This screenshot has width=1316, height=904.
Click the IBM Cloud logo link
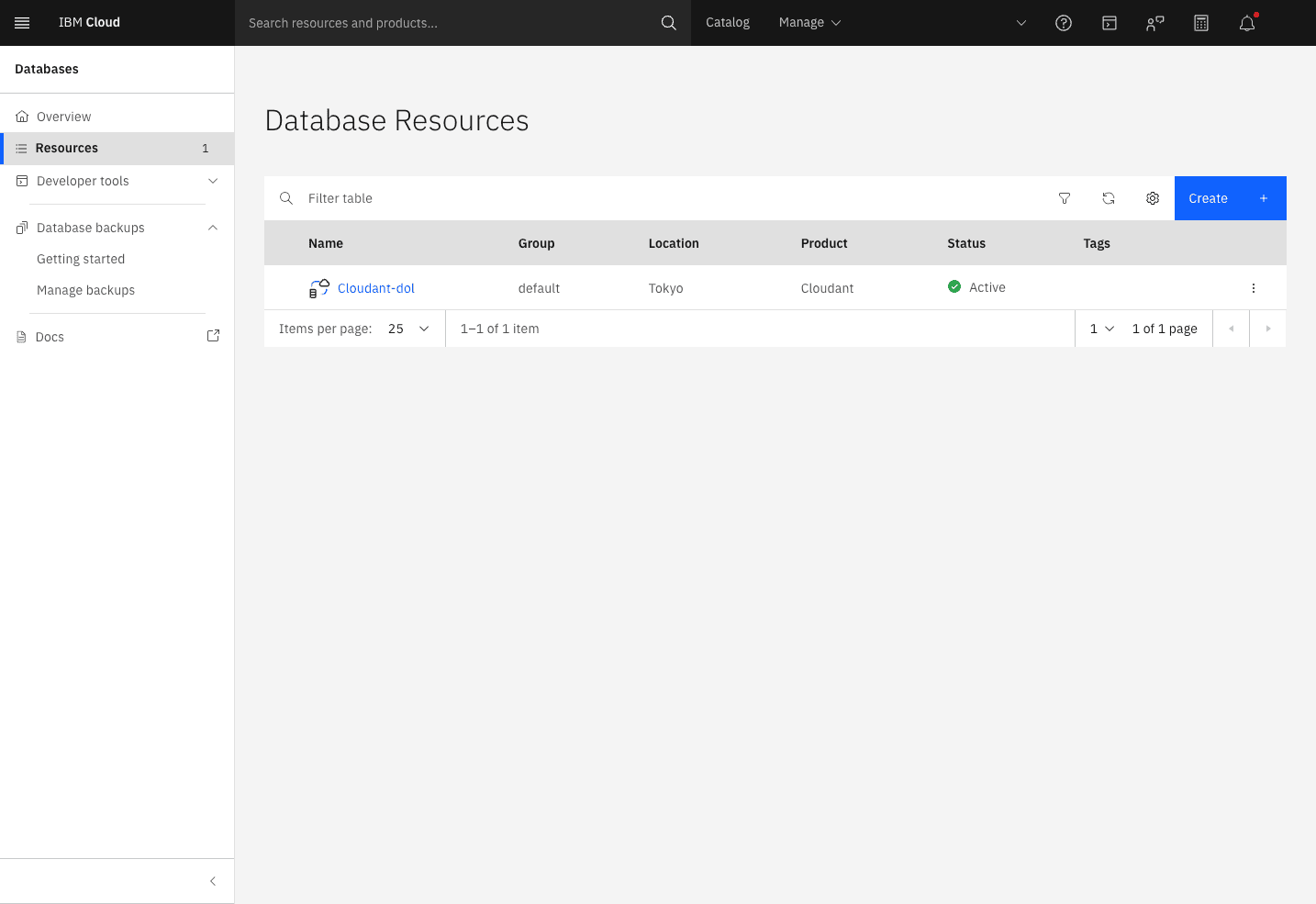(x=89, y=23)
